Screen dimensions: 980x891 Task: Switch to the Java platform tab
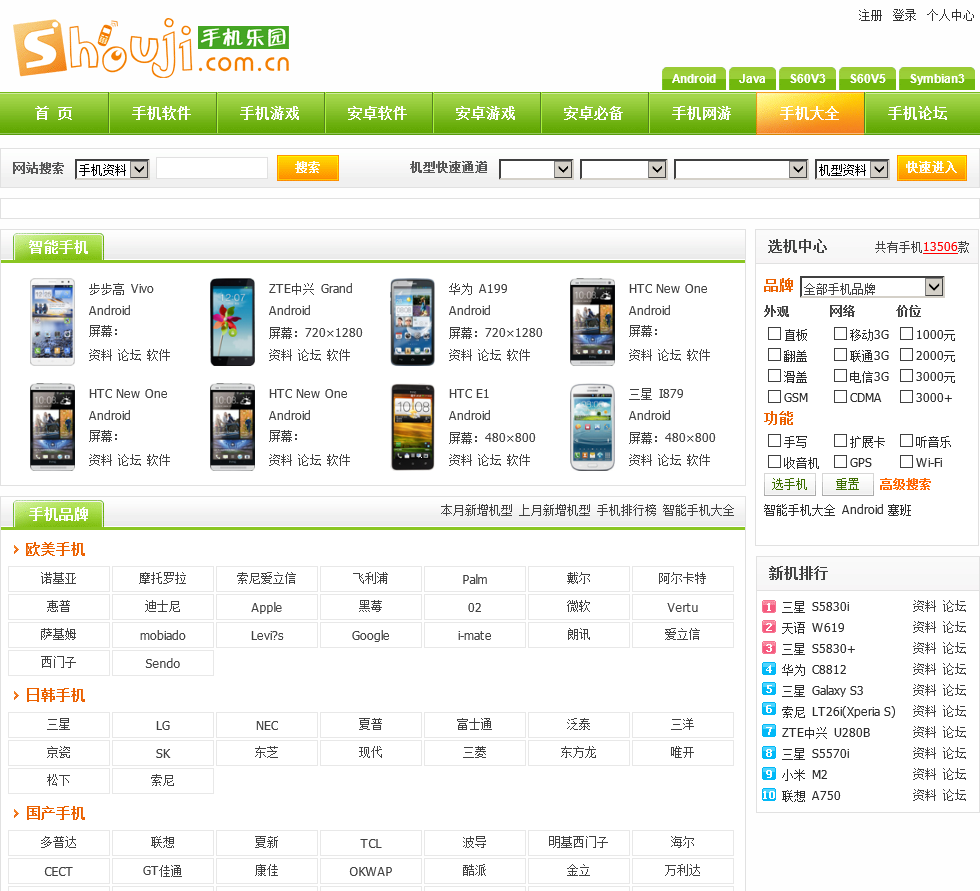coord(752,79)
